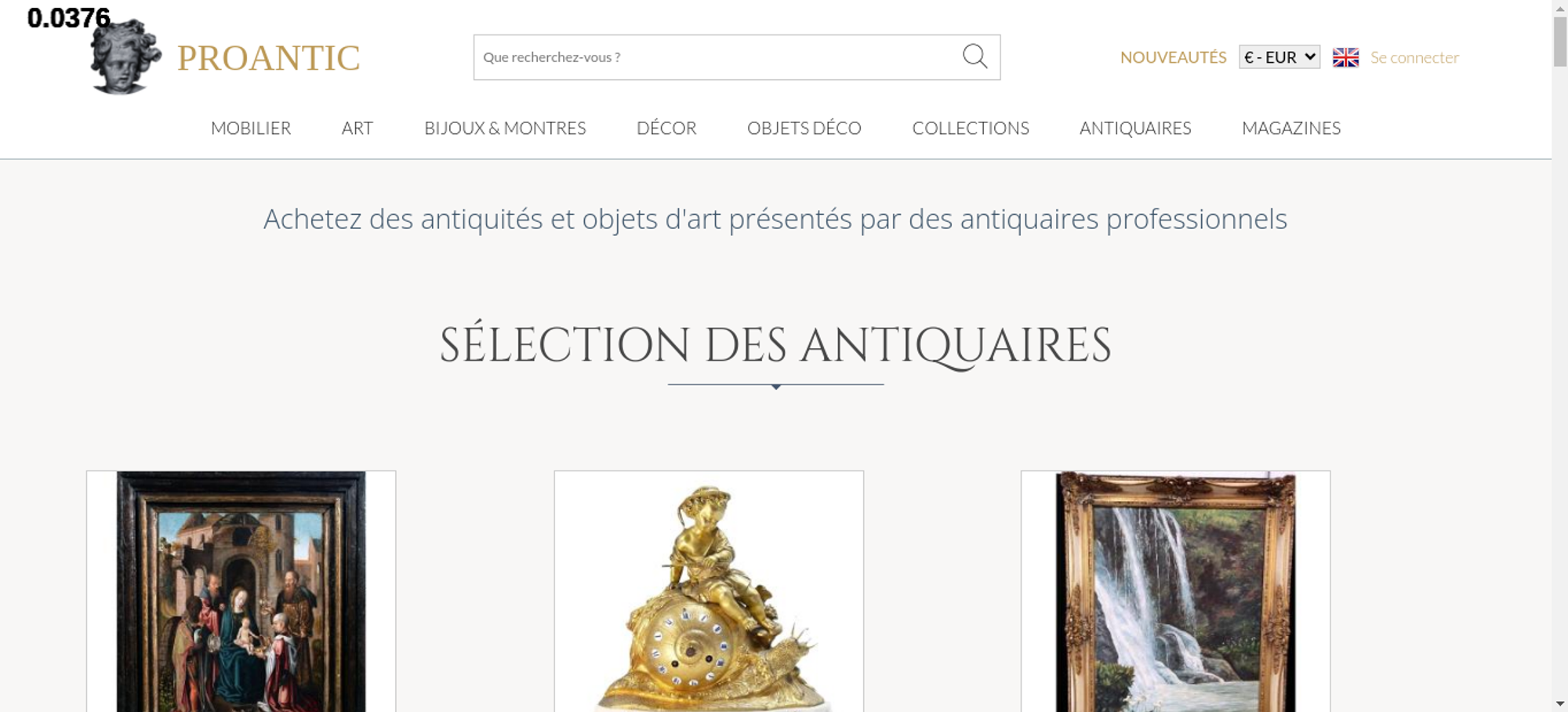This screenshot has width=1568, height=712.
Task: Select BIJOUX & MONTRES in navigation
Action: pyautogui.click(x=505, y=128)
